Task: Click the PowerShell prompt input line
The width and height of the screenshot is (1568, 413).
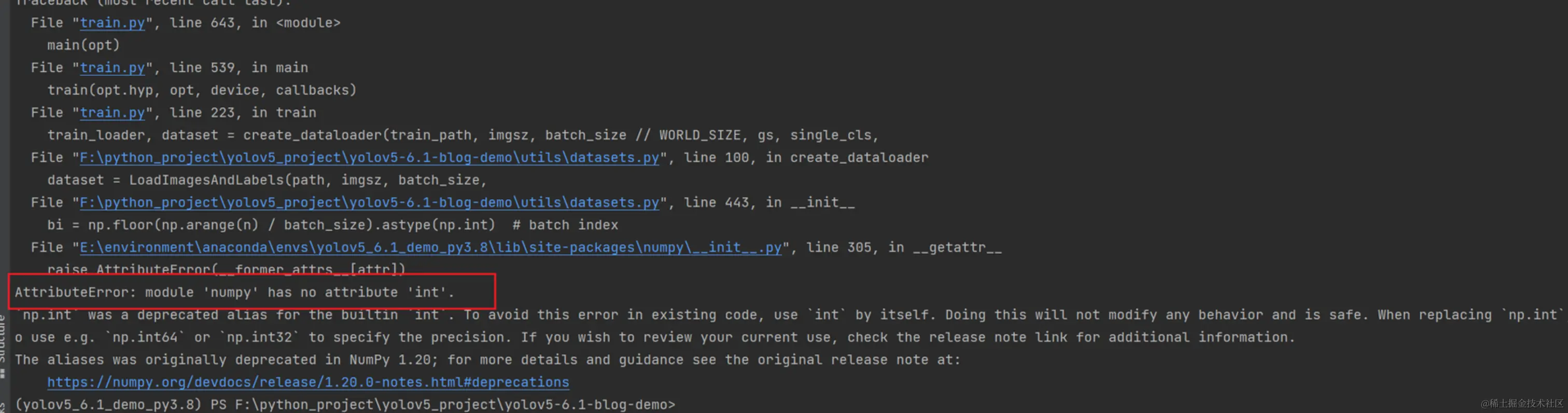Action: pyautogui.click(x=345, y=405)
